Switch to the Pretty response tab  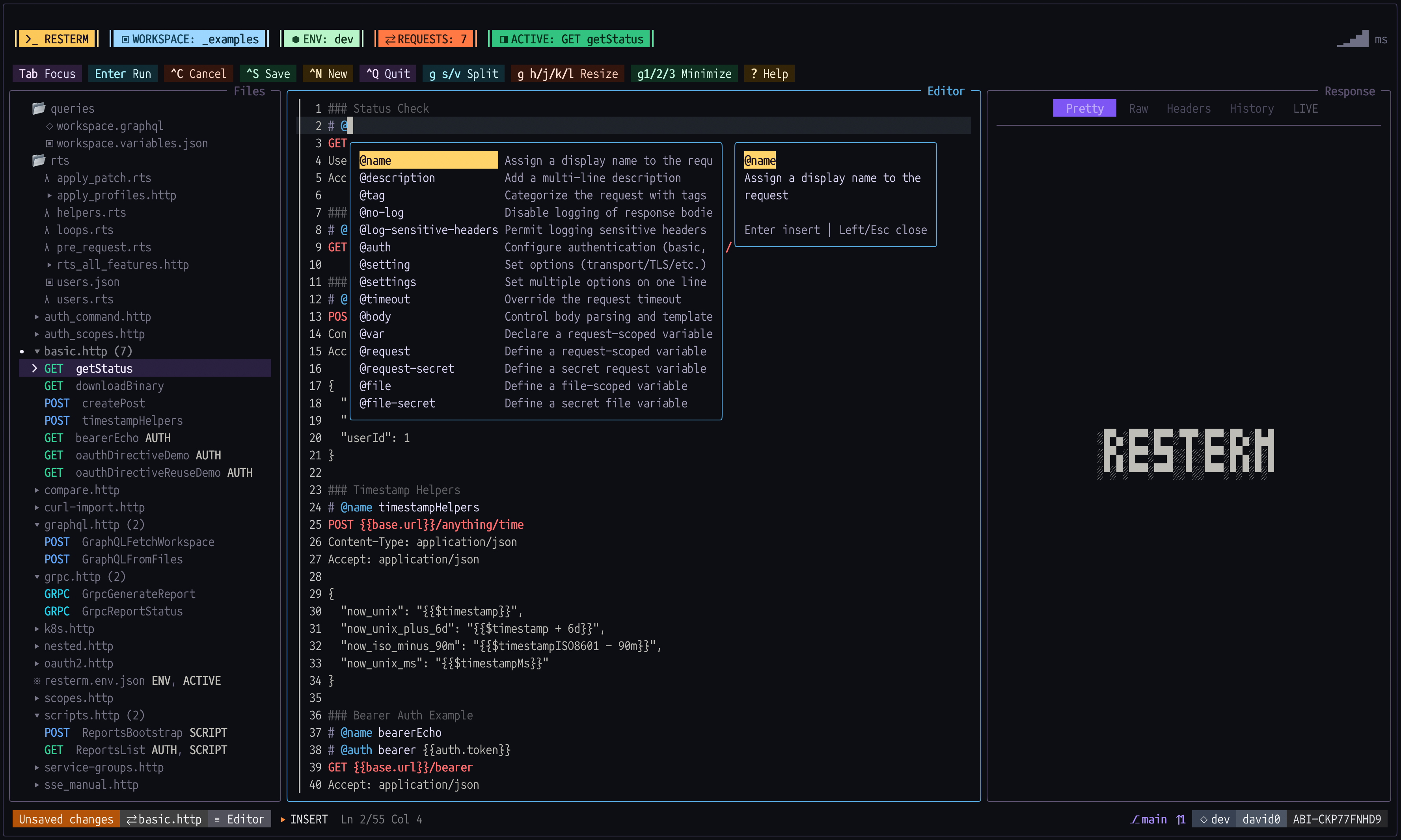[1084, 108]
